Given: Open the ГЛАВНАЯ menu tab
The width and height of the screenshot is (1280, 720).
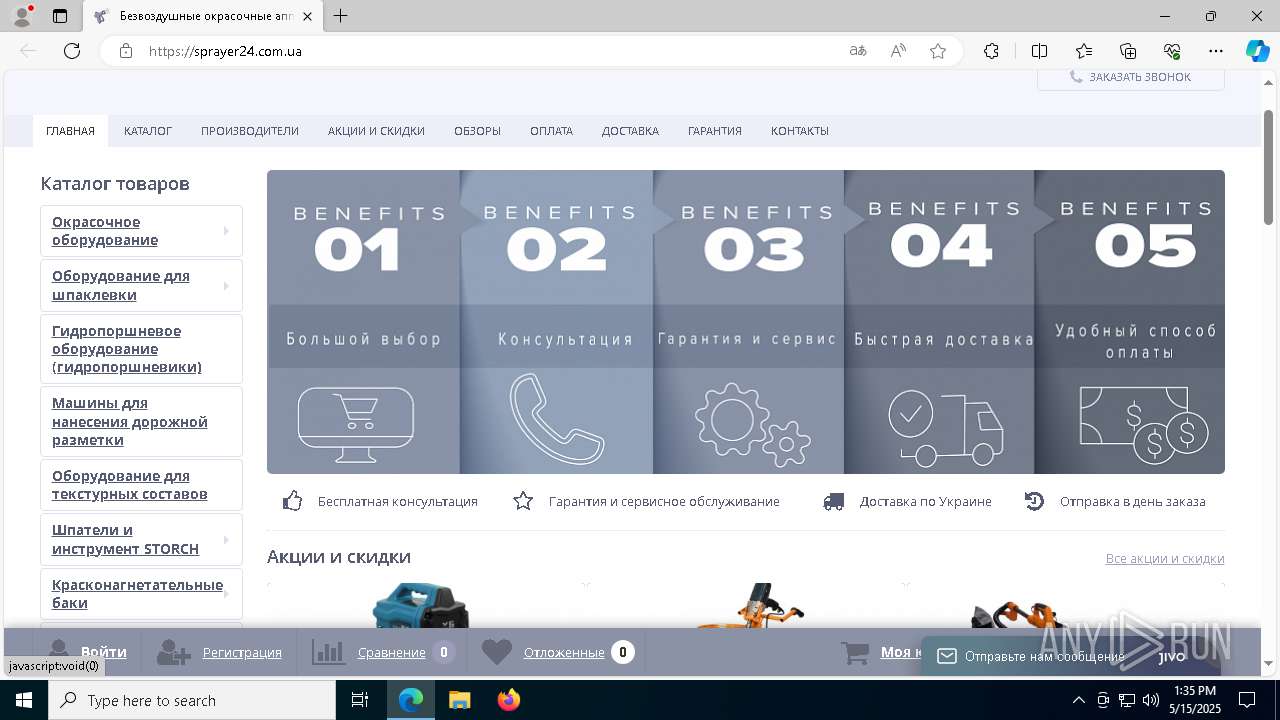Looking at the screenshot, I should tap(70, 131).
